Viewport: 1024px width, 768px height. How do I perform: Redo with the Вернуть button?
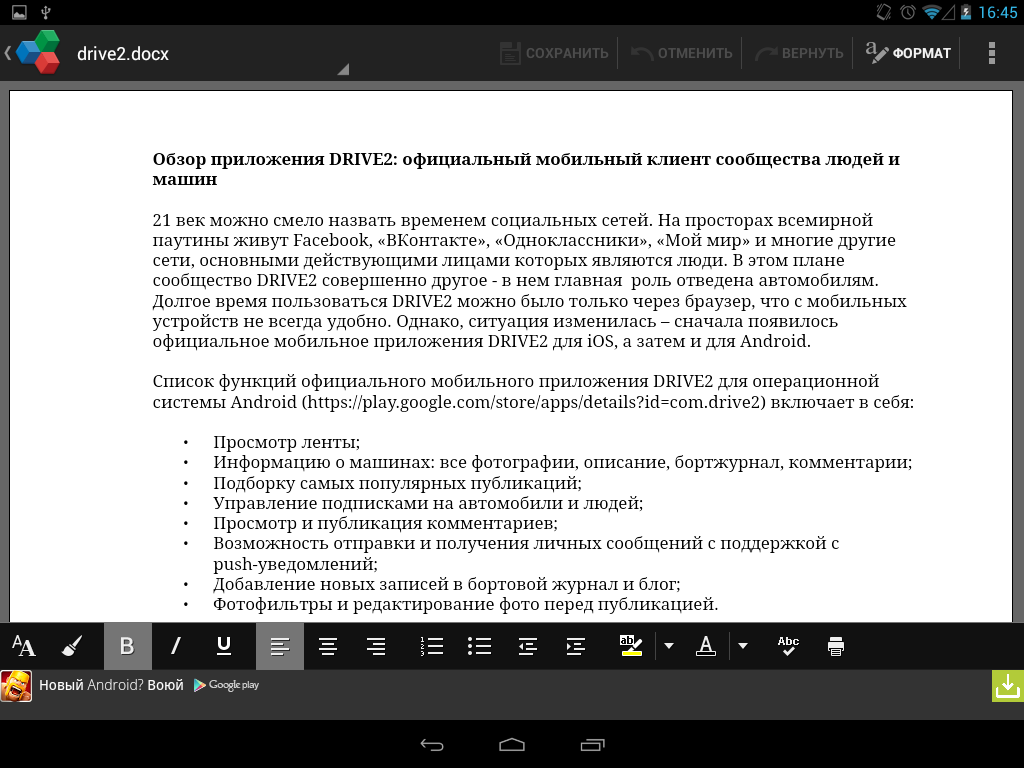(x=799, y=54)
